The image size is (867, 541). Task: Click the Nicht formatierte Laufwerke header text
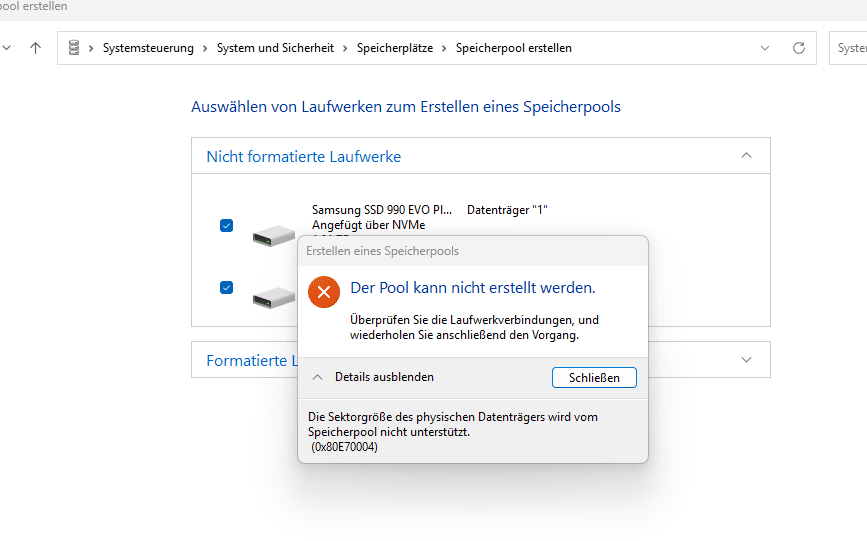point(303,157)
